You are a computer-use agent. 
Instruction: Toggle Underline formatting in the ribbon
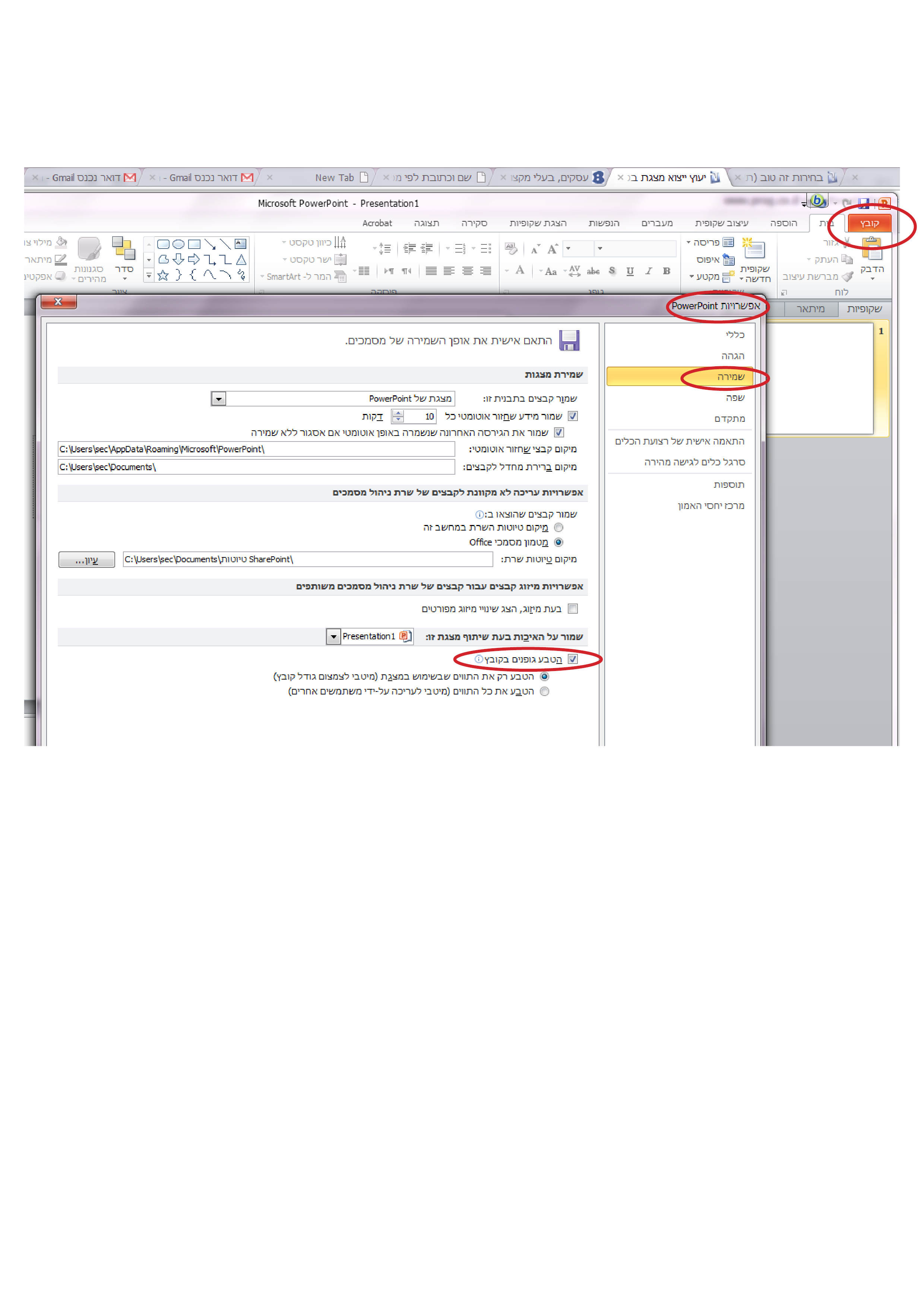(x=630, y=271)
